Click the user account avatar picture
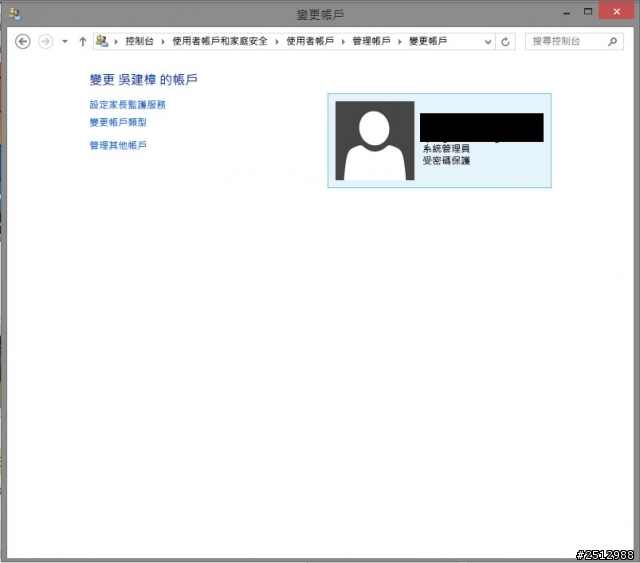Image resolution: width=640 pixels, height=563 pixels. click(375, 140)
